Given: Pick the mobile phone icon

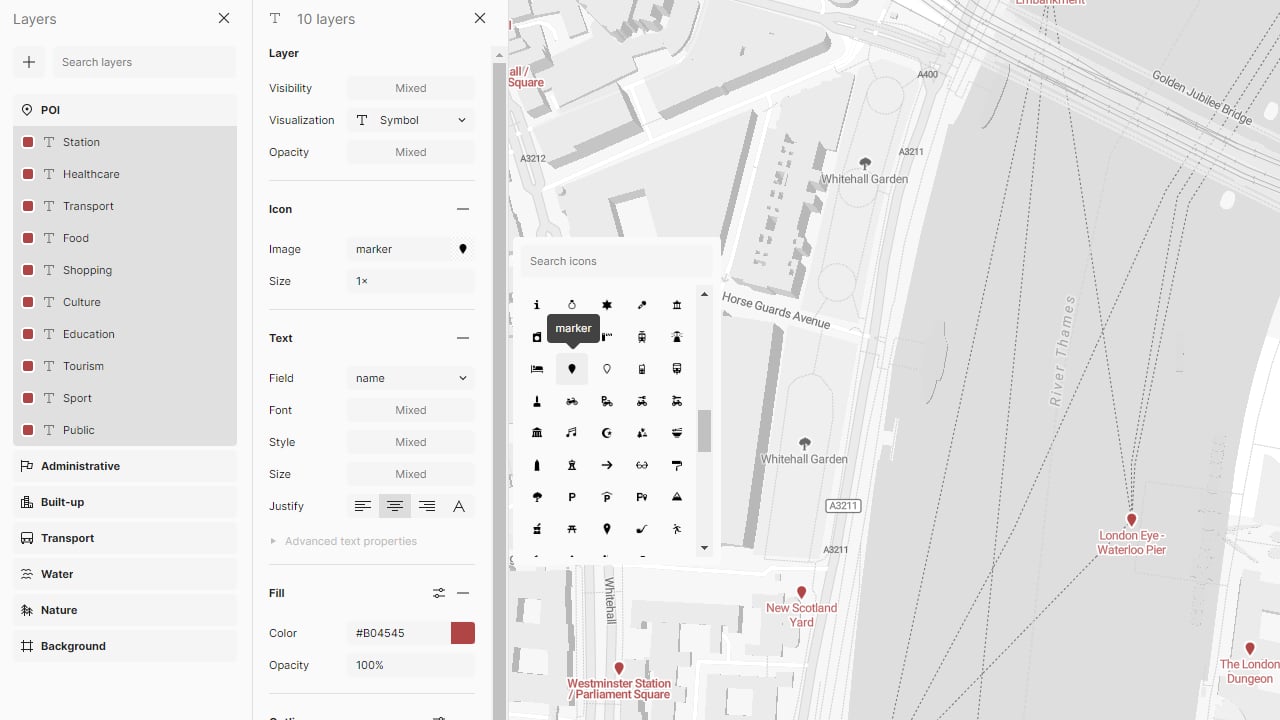Looking at the screenshot, I should (642, 369).
